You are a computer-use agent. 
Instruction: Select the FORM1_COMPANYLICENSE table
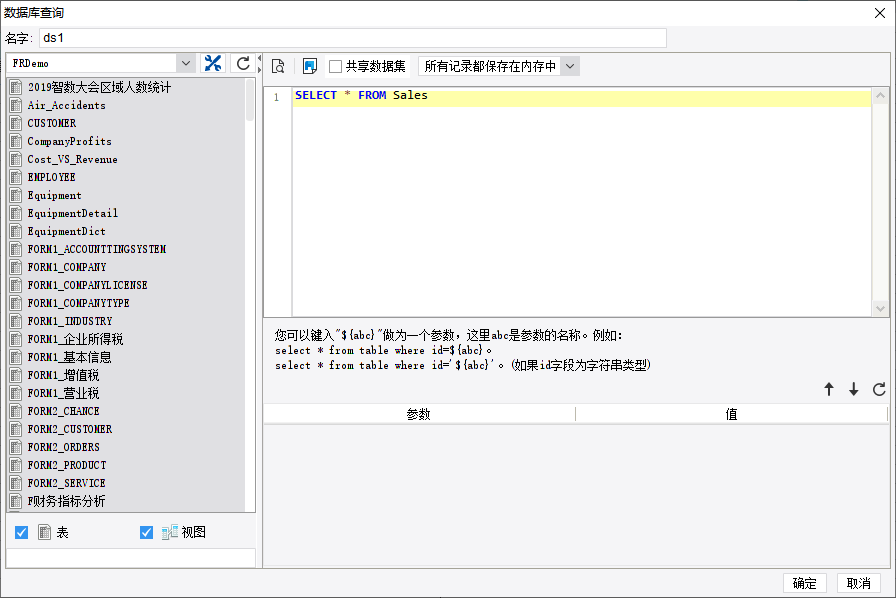87,285
